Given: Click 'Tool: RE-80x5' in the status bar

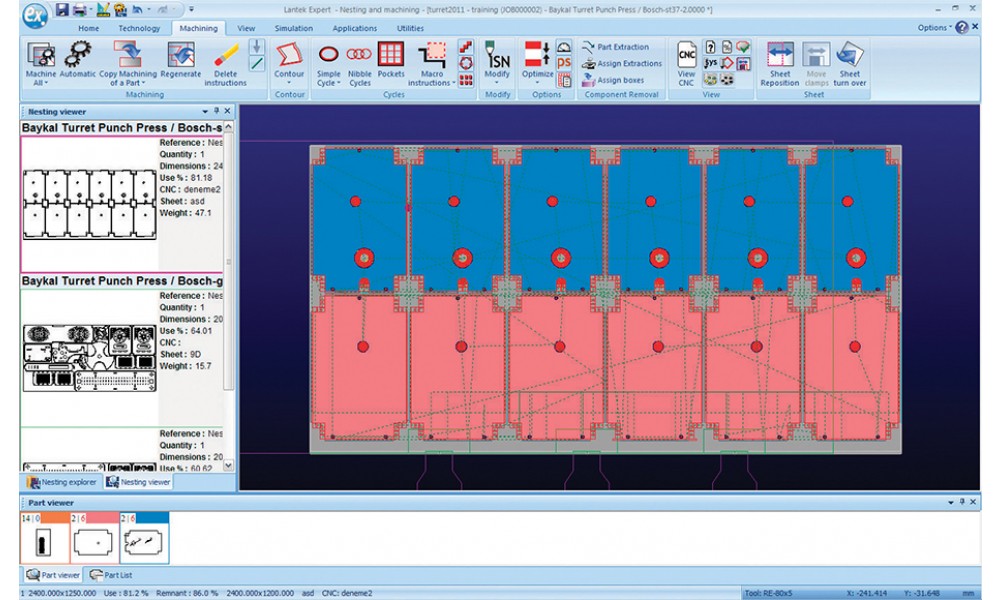Looking at the screenshot, I should (x=768, y=593).
